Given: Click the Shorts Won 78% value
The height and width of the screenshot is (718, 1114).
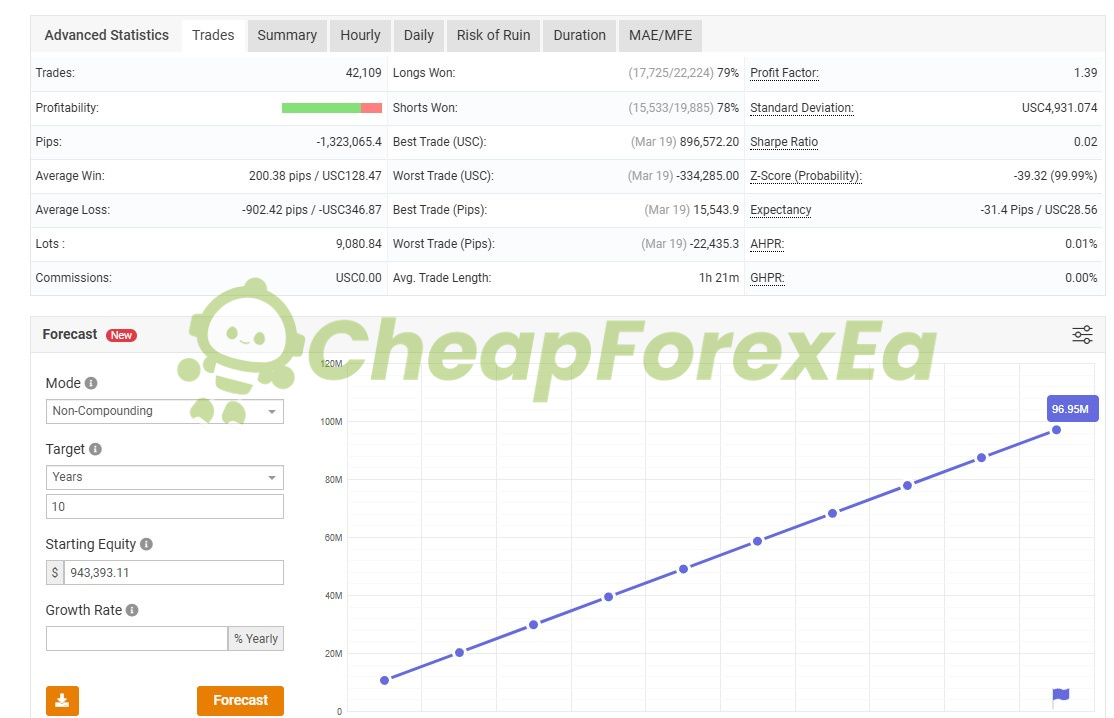Looking at the screenshot, I should 728,108.
